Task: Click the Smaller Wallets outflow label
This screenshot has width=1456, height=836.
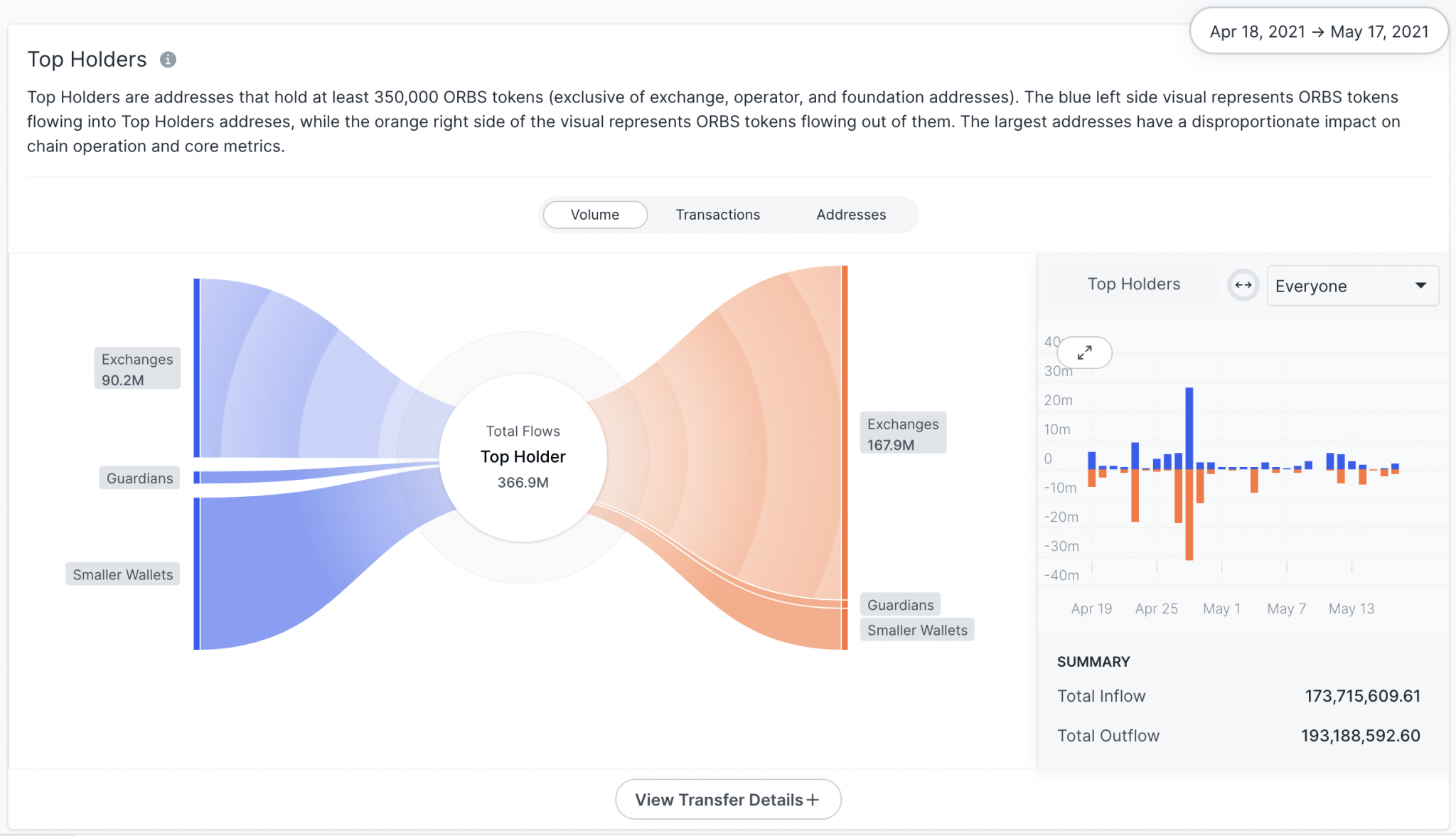Action: tap(917, 631)
